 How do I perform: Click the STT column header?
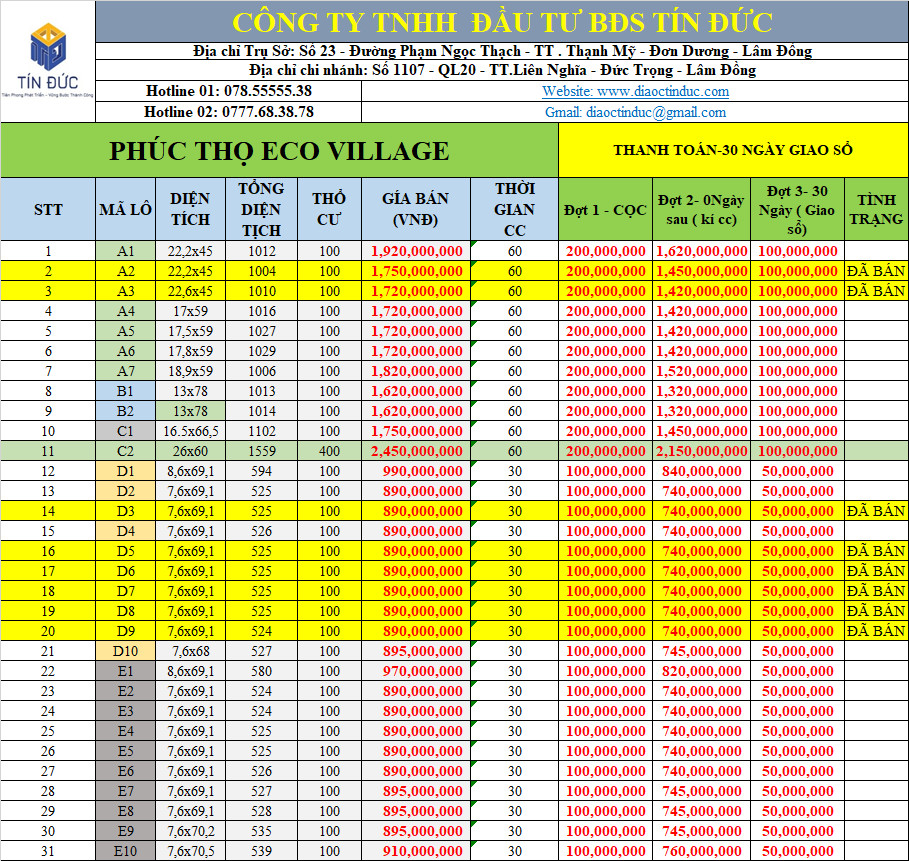coord(48,209)
